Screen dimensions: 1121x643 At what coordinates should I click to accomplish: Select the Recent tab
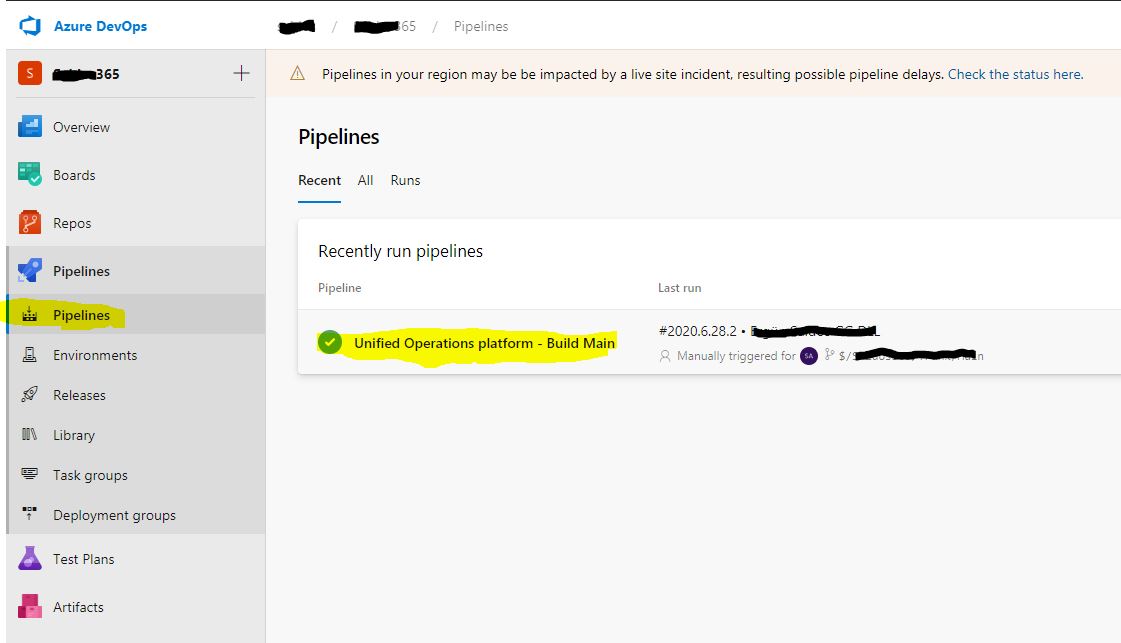320,180
